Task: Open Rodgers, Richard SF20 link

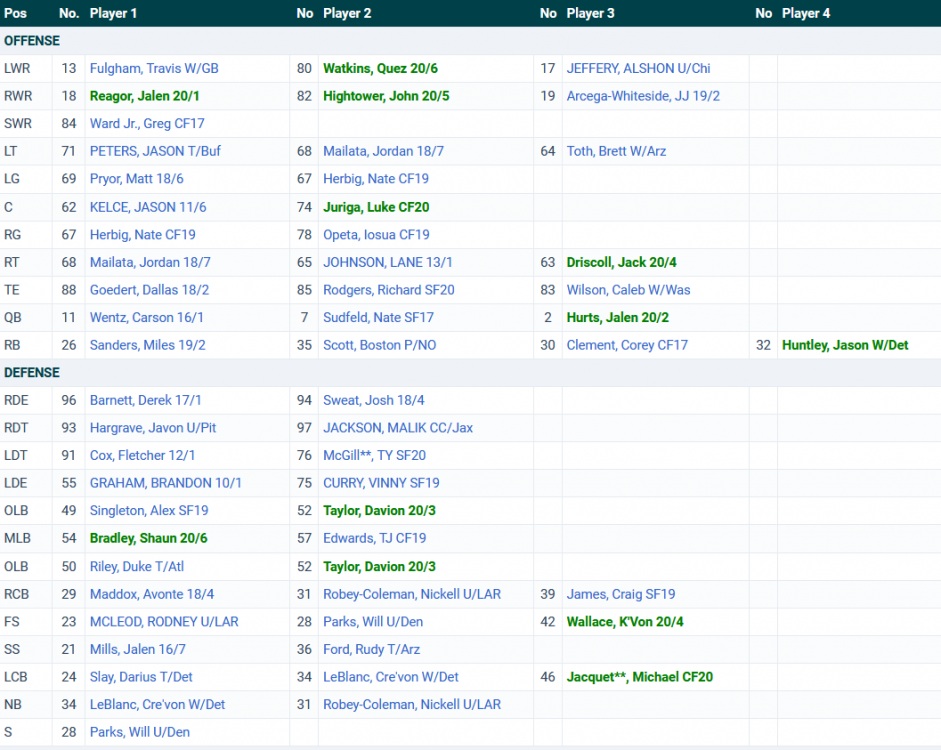Action: (389, 290)
